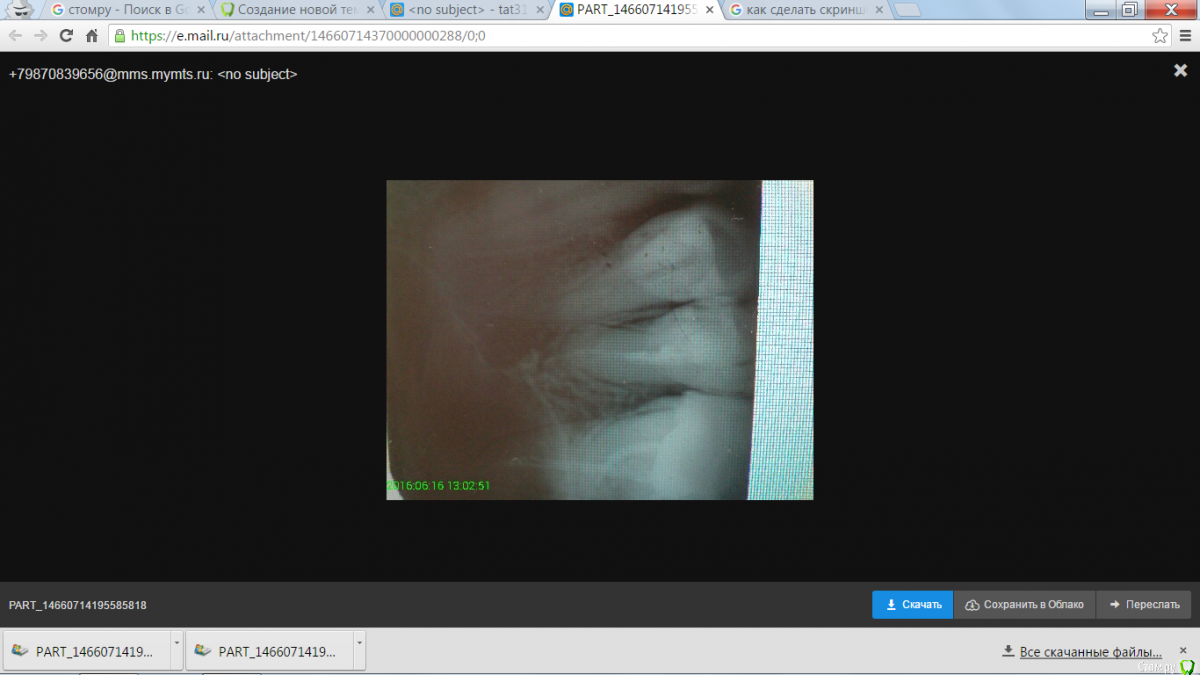Open the Chrome hamburger menu
The width and height of the screenshot is (1200, 675).
pyautogui.click(x=1184, y=35)
